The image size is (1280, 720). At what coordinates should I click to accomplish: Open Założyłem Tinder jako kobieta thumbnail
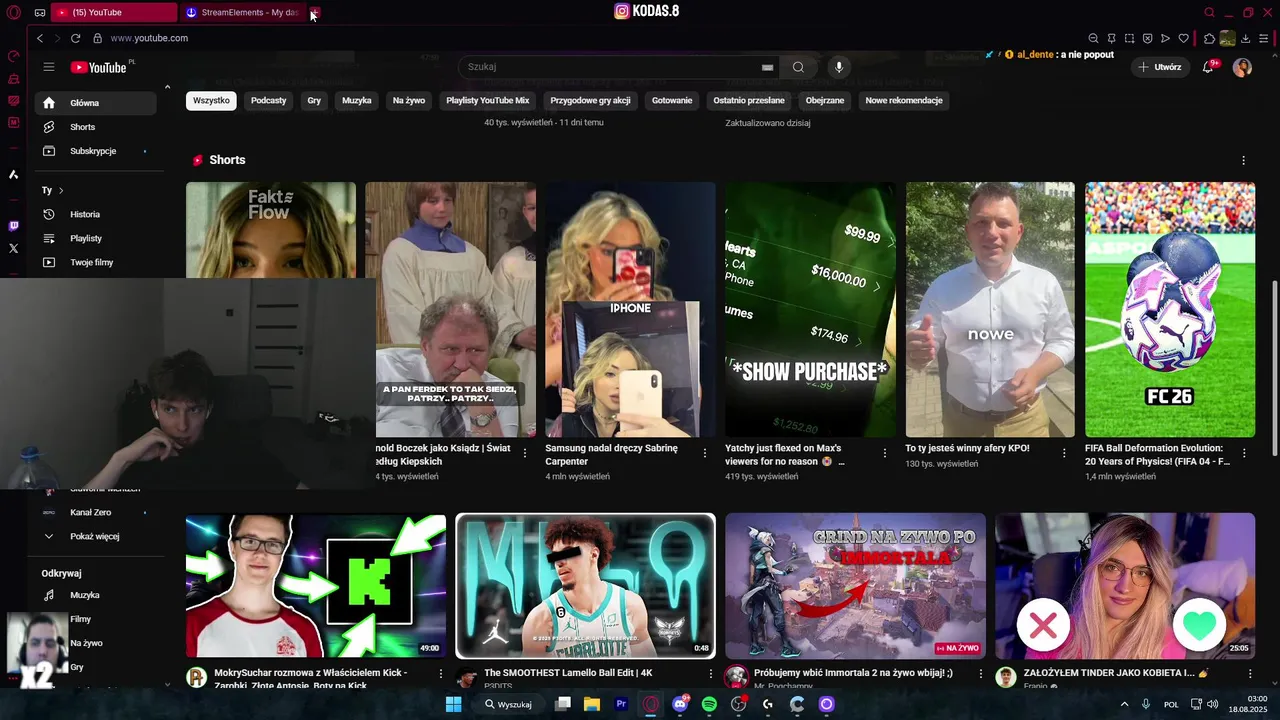1125,586
